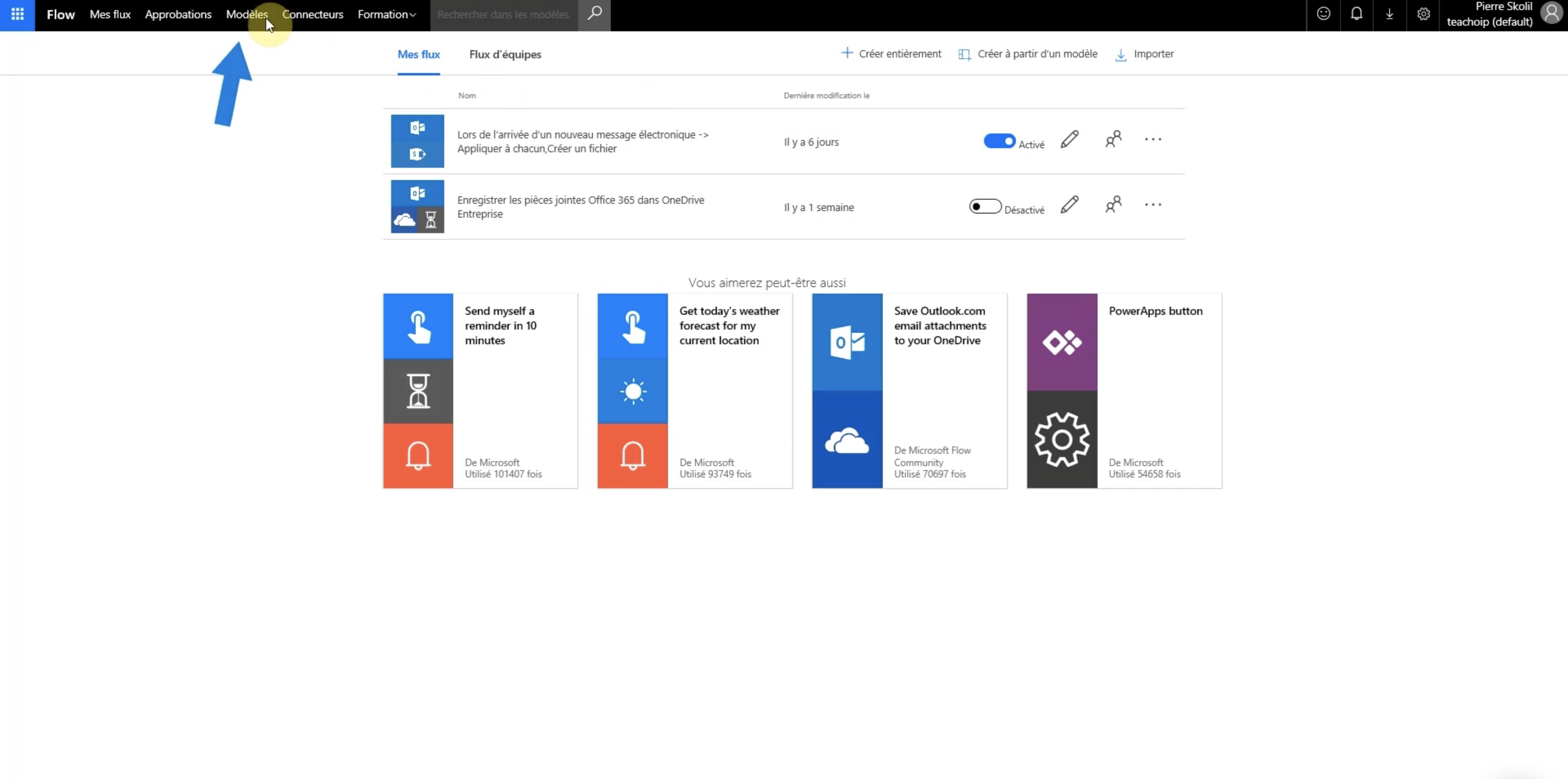Click 'Il y a 1 semaine' date cell

[819, 207]
